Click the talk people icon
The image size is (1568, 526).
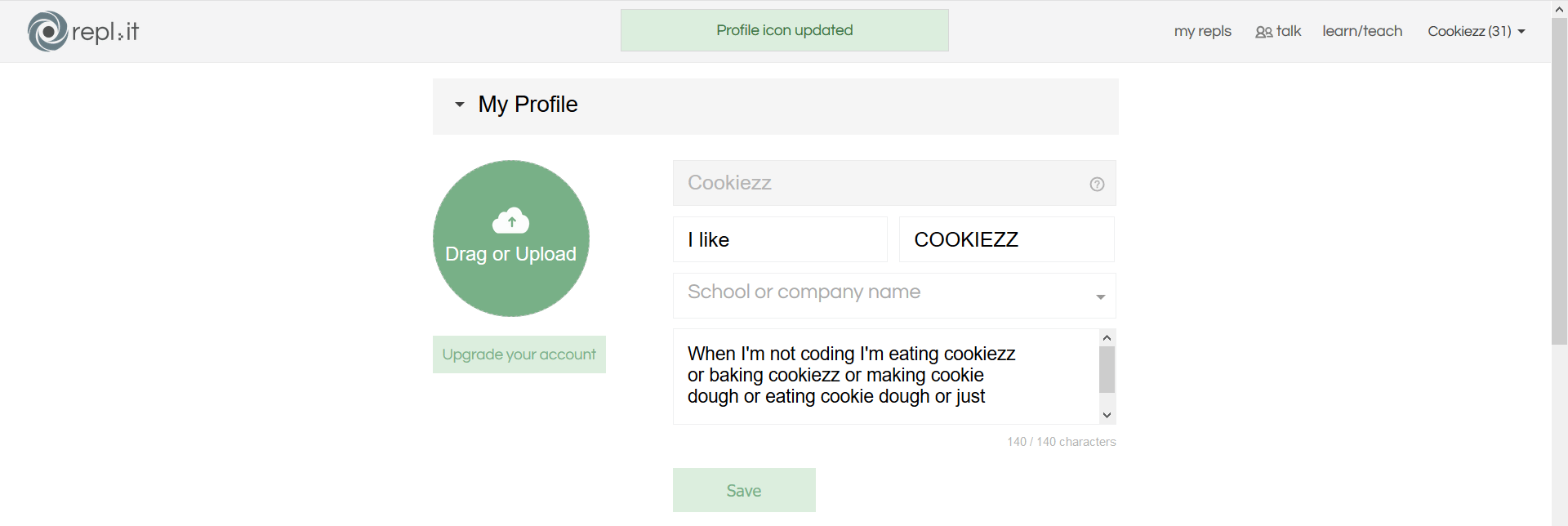(1263, 32)
